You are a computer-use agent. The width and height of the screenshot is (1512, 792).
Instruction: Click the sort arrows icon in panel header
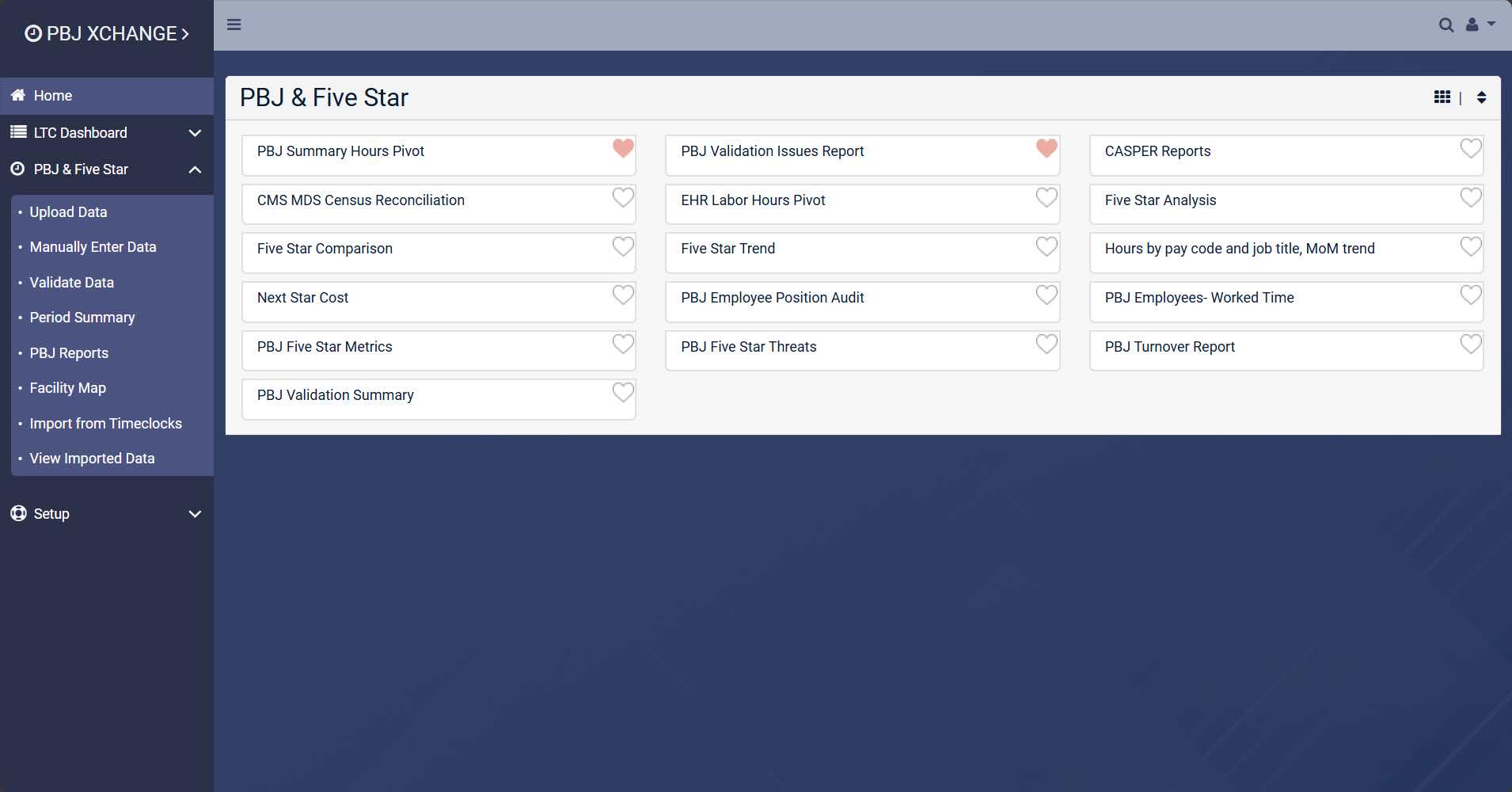[x=1481, y=97]
